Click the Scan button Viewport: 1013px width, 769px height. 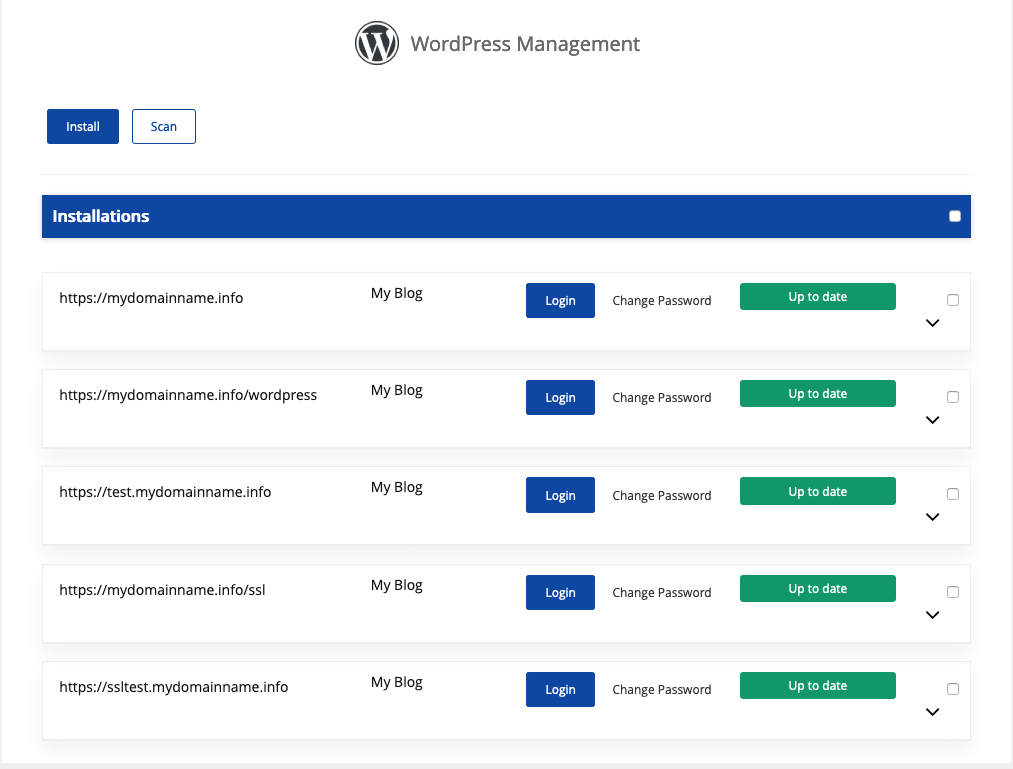click(164, 127)
